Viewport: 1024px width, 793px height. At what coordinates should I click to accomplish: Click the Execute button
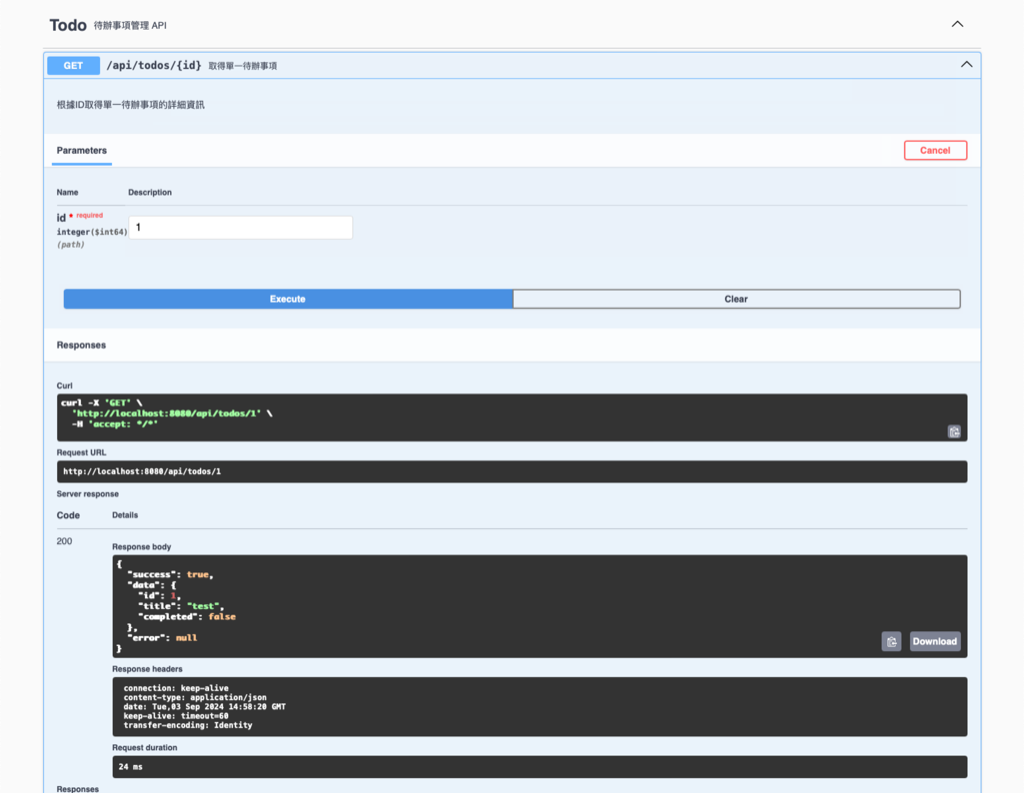click(288, 299)
